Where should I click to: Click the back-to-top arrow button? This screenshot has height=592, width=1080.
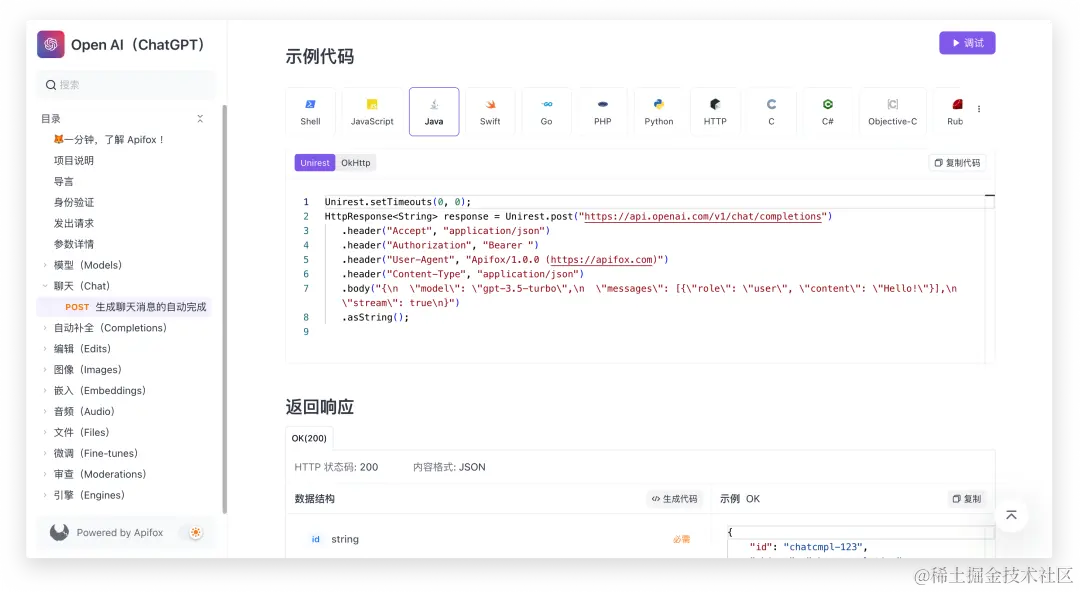[x=1011, y=516]
